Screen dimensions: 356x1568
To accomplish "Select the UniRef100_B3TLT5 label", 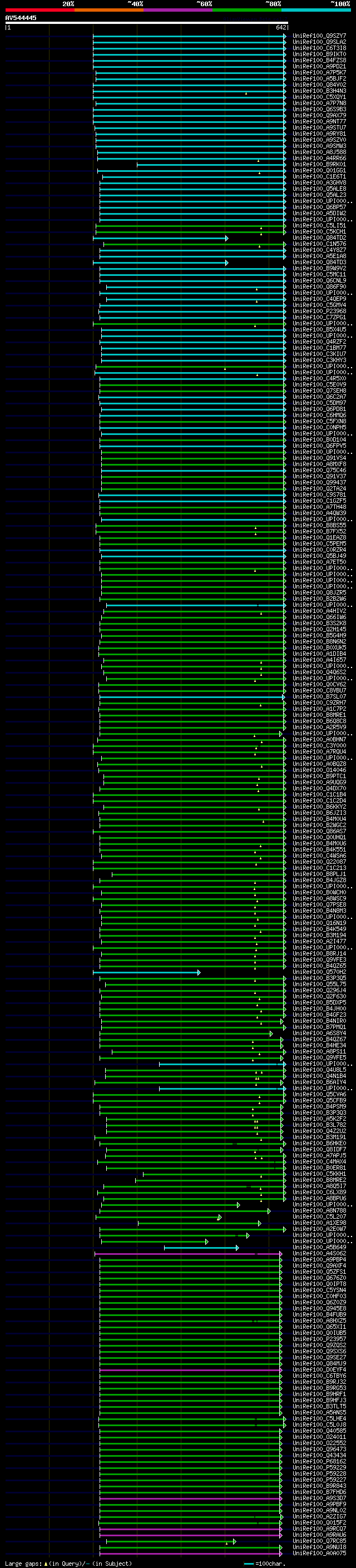I will coord(319,1407).
